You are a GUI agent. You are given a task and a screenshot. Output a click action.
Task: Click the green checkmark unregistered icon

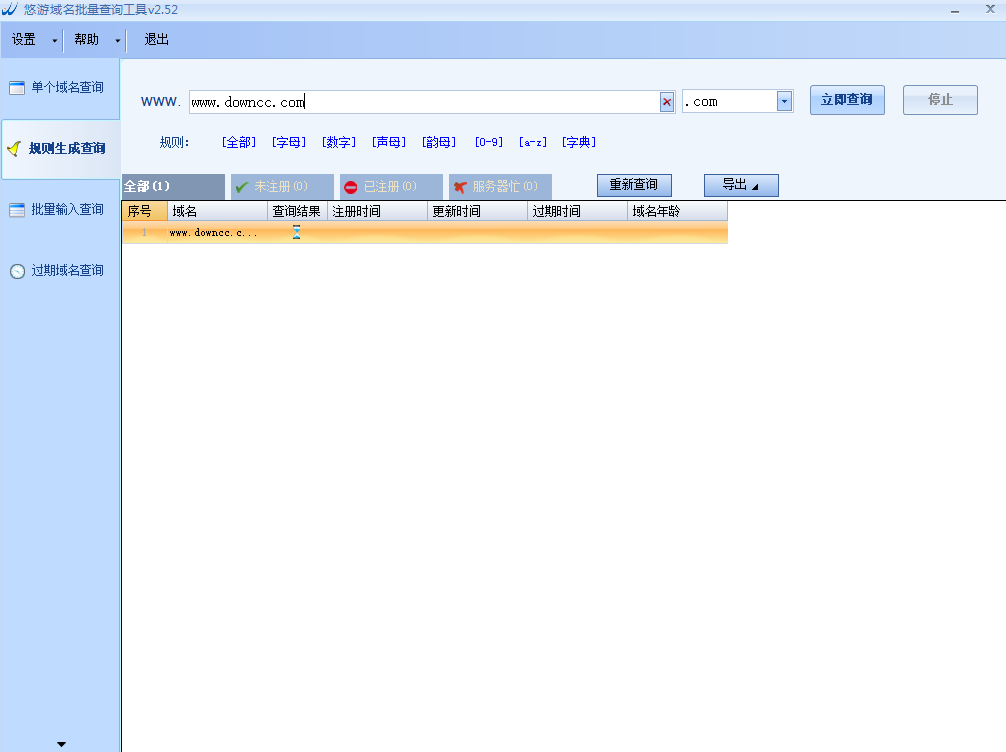tap(242, 187)
